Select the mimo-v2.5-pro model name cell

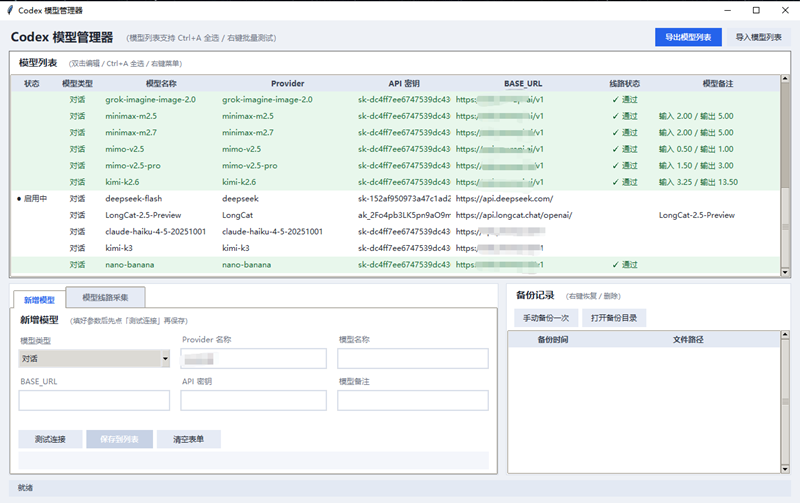click(x=133, y=166)
